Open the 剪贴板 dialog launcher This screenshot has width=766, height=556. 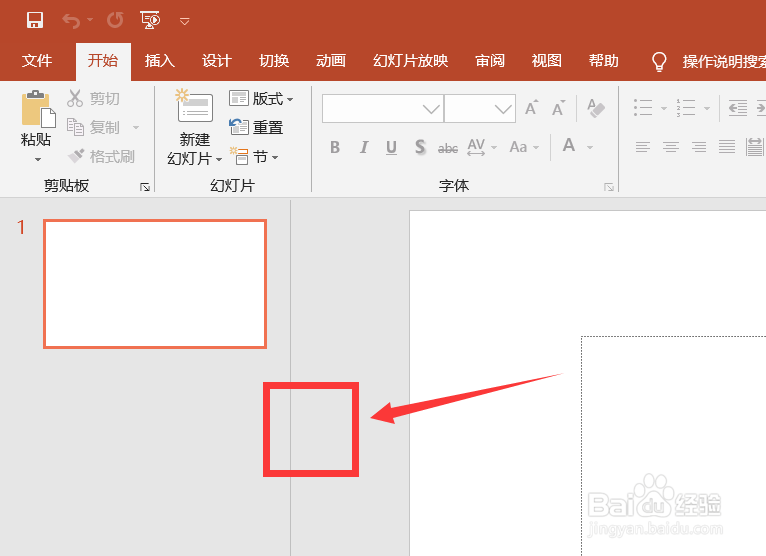coord(145,187)
